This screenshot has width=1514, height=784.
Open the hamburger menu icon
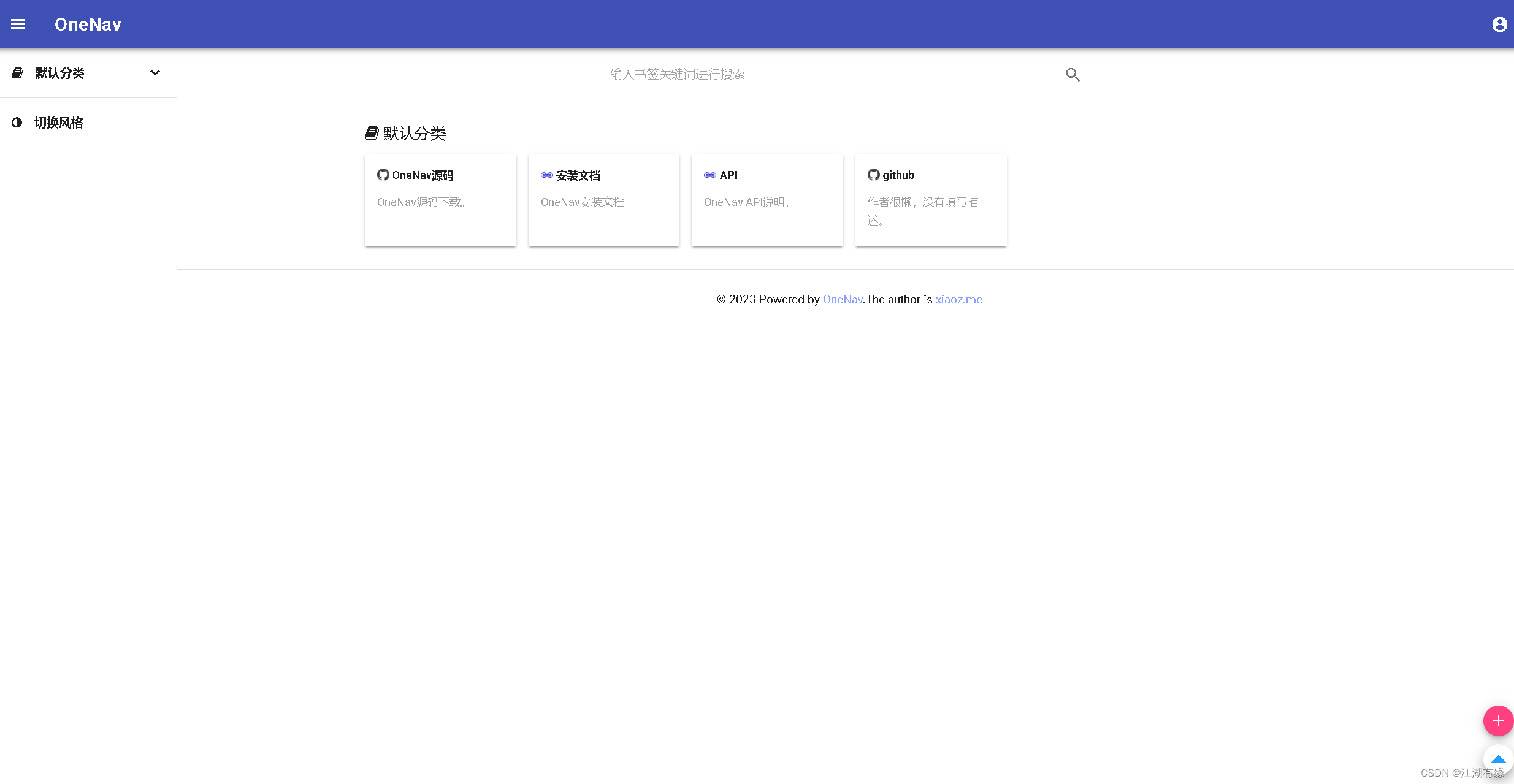[18, 24]
